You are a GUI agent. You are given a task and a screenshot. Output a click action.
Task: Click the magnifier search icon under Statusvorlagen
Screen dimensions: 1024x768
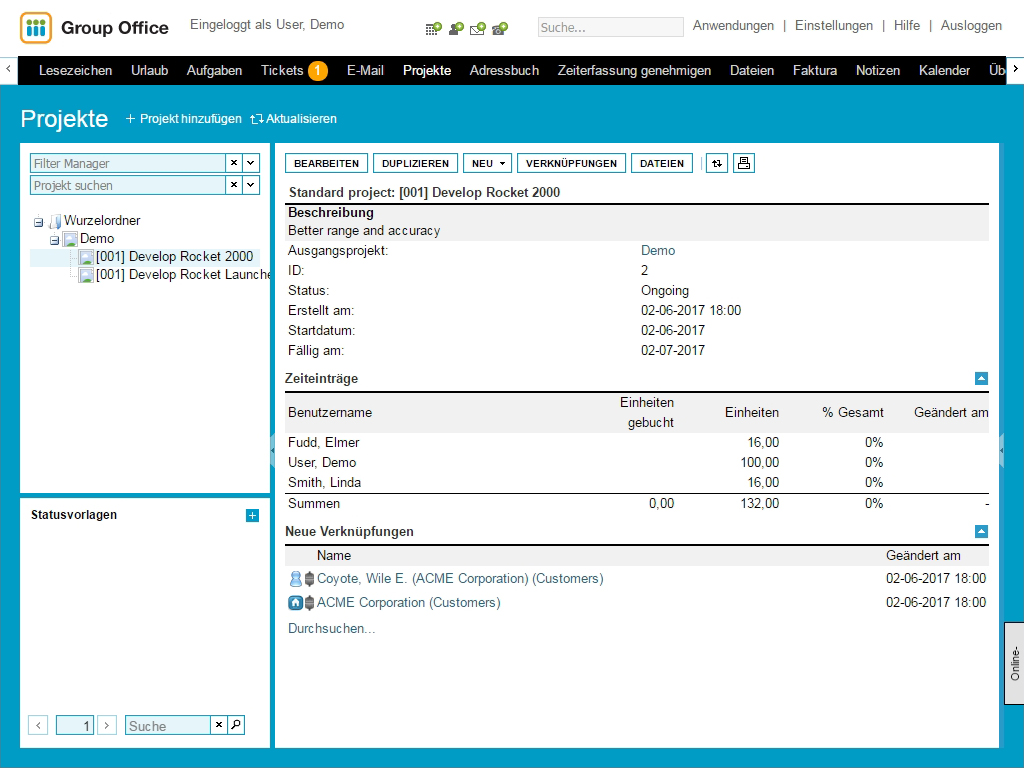click(236, 726)
